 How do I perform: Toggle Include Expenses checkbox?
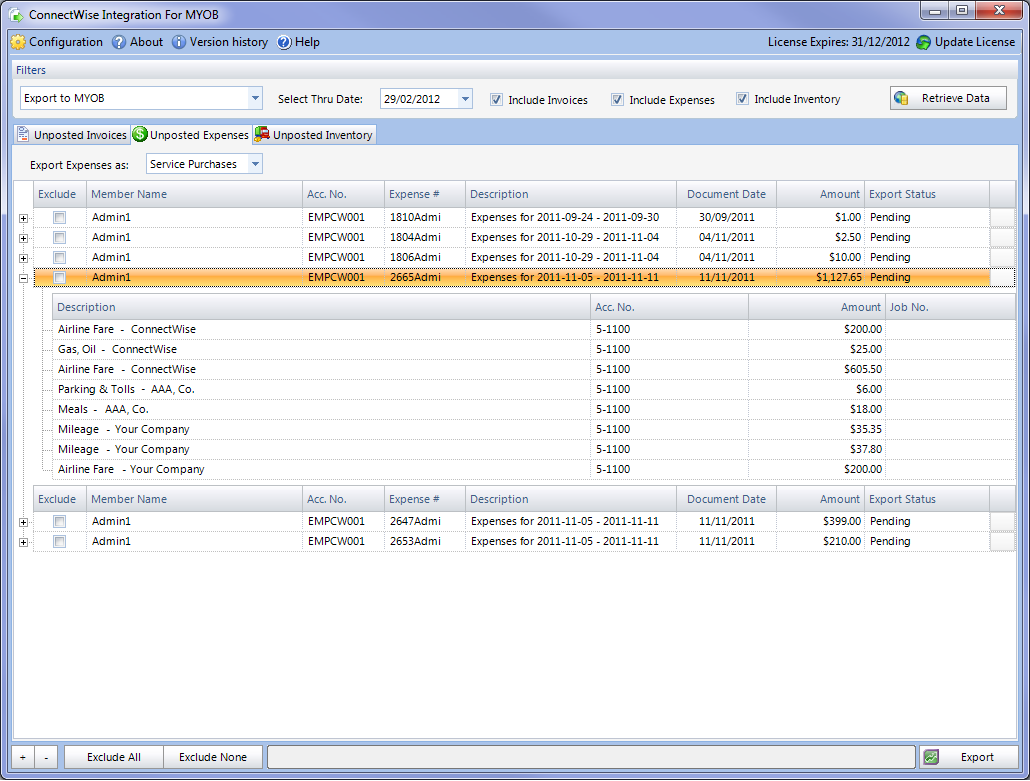(617, 99)
